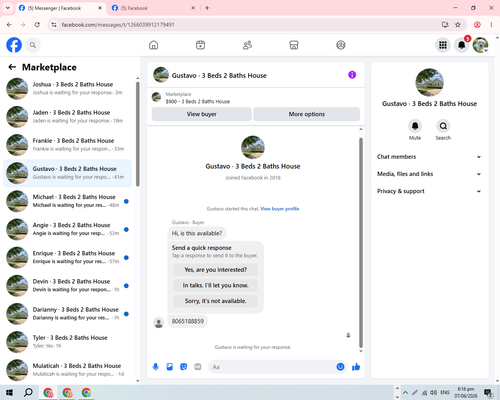The width and height of the screenshot is (500, 400).
Task: Click the conversation list scrollbar
Action: point(138,133)
